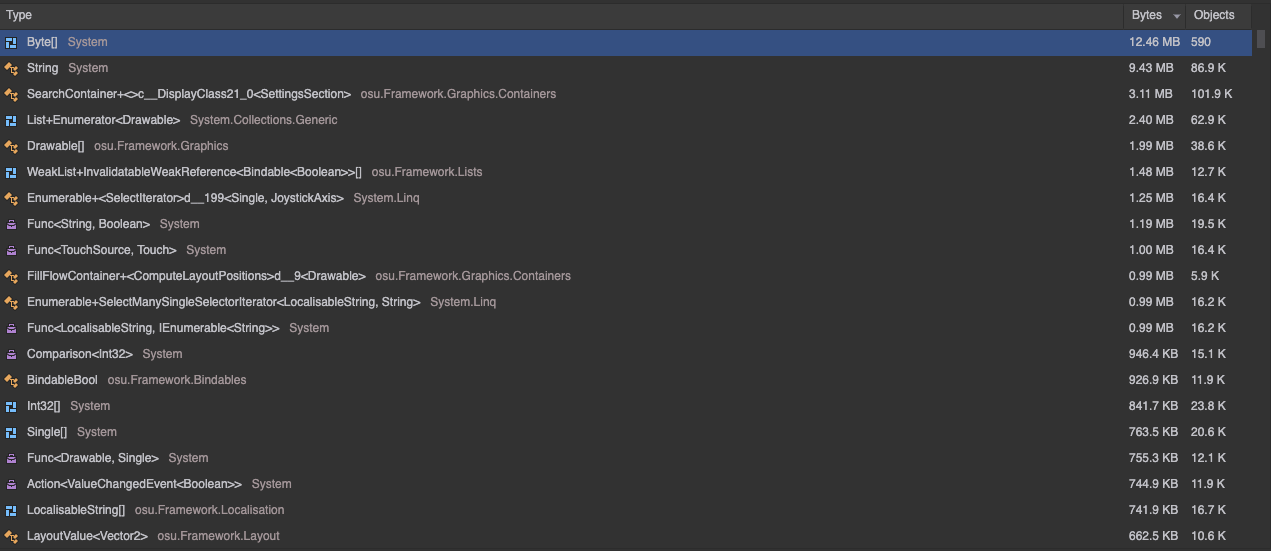Click the 946.4 KB bytes value
This screenshot has width=1271, height=551.
pos(1154,354)
